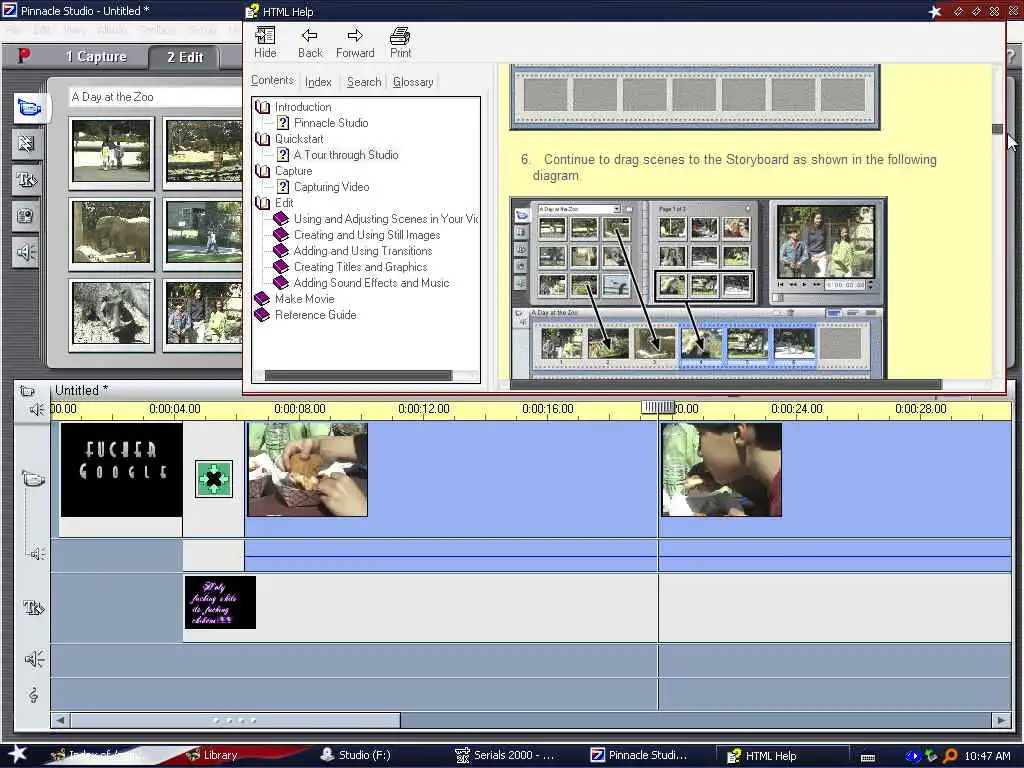Collapse the Capture book in help tree
The height and width of the screenshot is (768, 1024).
(x=263, y=171)
